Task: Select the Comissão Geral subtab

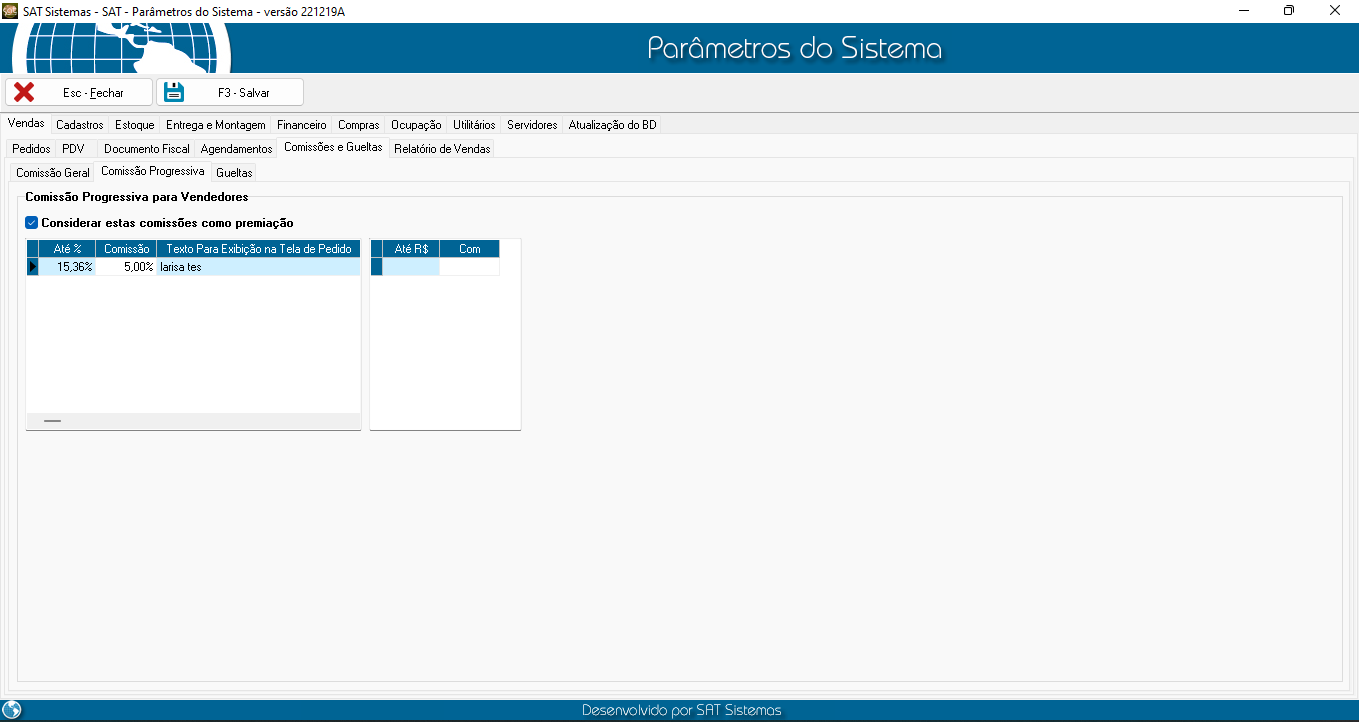Action: point(53,173)
